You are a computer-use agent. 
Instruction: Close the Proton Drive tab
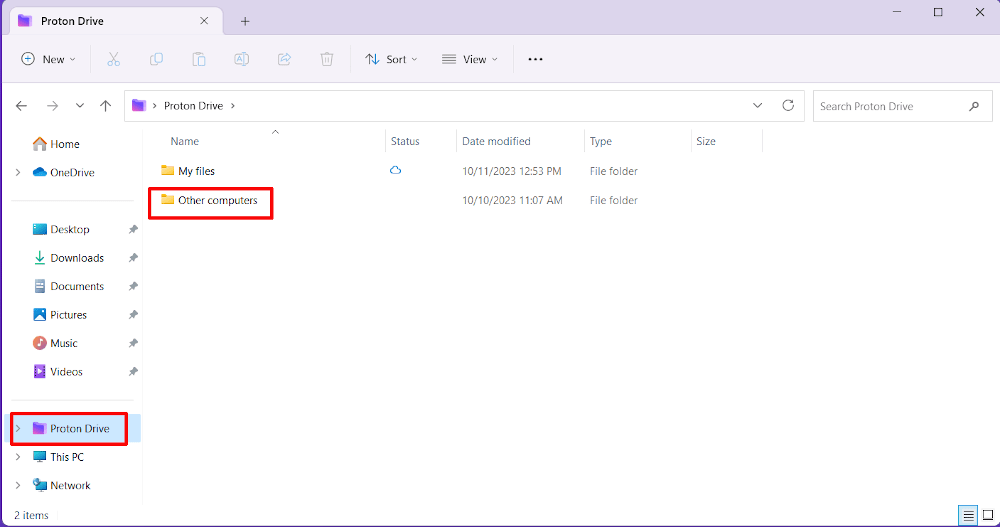point(204,21)
